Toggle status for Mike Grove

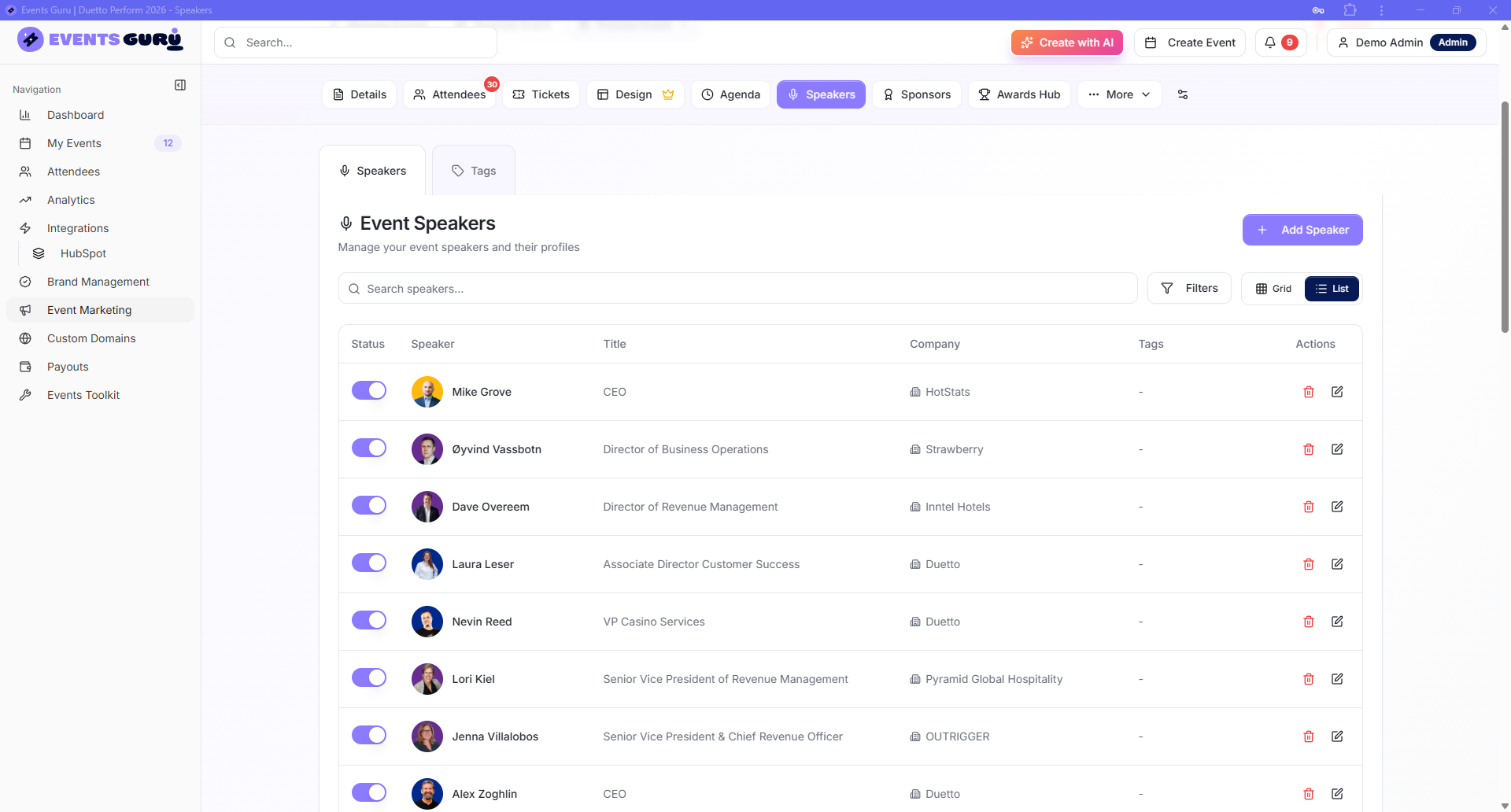point(369,390)
